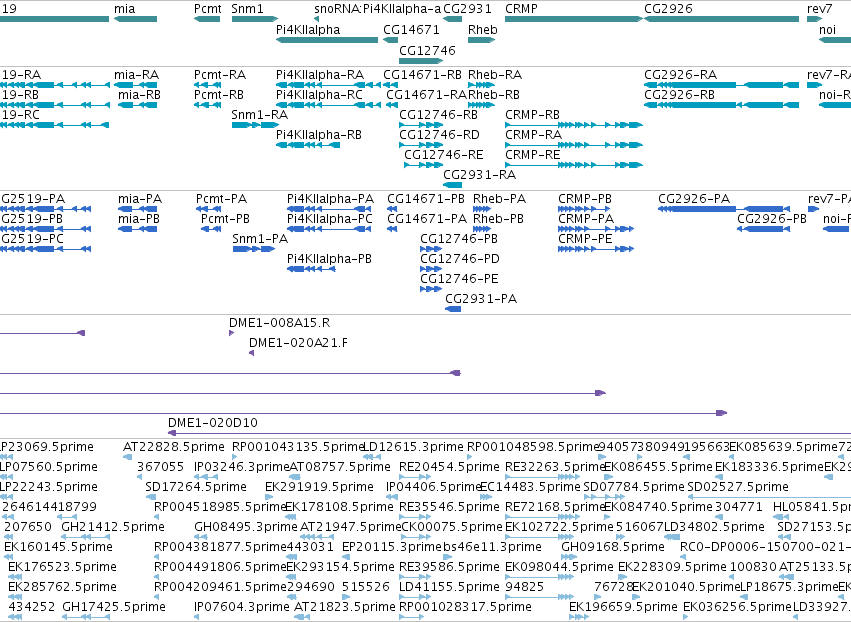Image resolution: width=851 pixels, height=622 pixels.
Task: Click transcript CG2931-RA
Action: (452, 185)
